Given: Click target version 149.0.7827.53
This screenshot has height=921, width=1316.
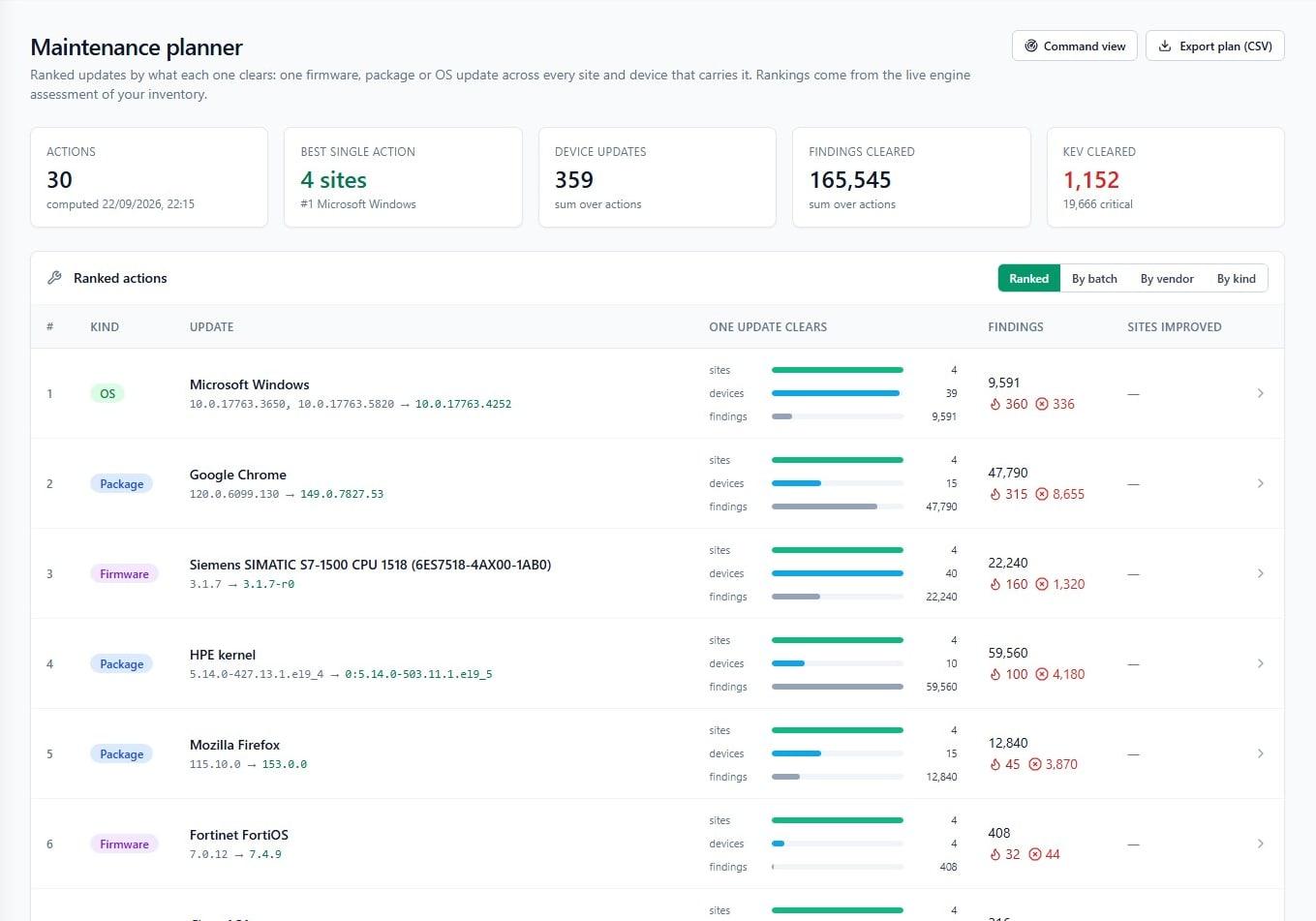Looking at the screenshot, I should click(342, 494).
